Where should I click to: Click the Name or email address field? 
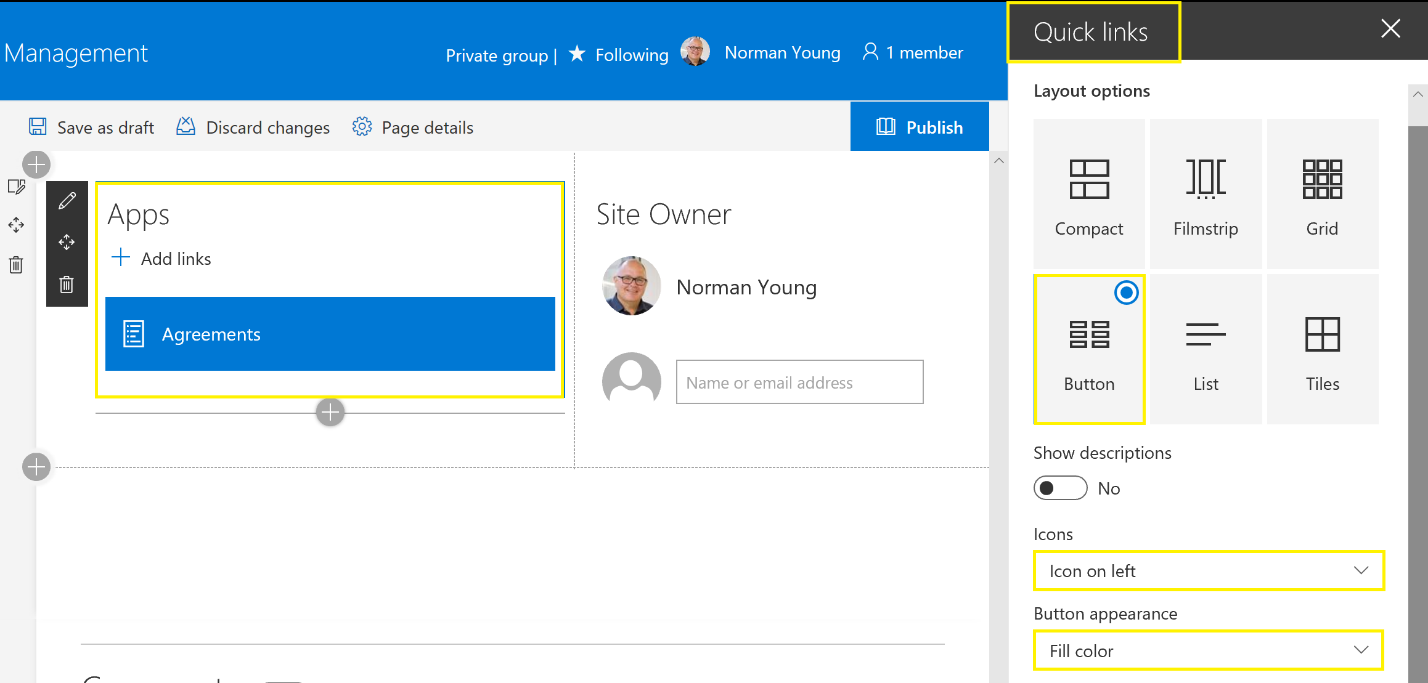[x=799, y=383]
